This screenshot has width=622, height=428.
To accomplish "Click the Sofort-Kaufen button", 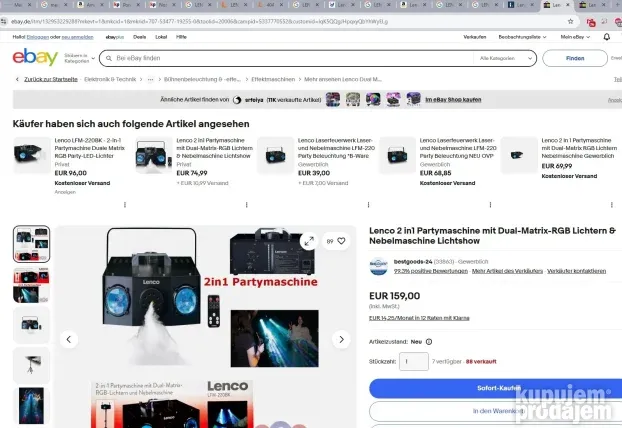I will point(495,387).
